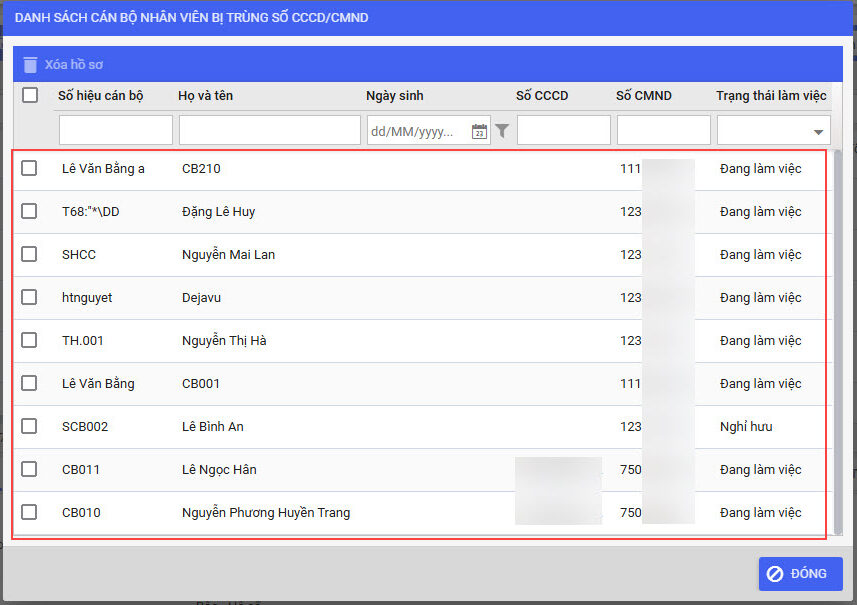Check the row for SCB002 Lê Bình An
857x605 pixels.
click(29, 426)
